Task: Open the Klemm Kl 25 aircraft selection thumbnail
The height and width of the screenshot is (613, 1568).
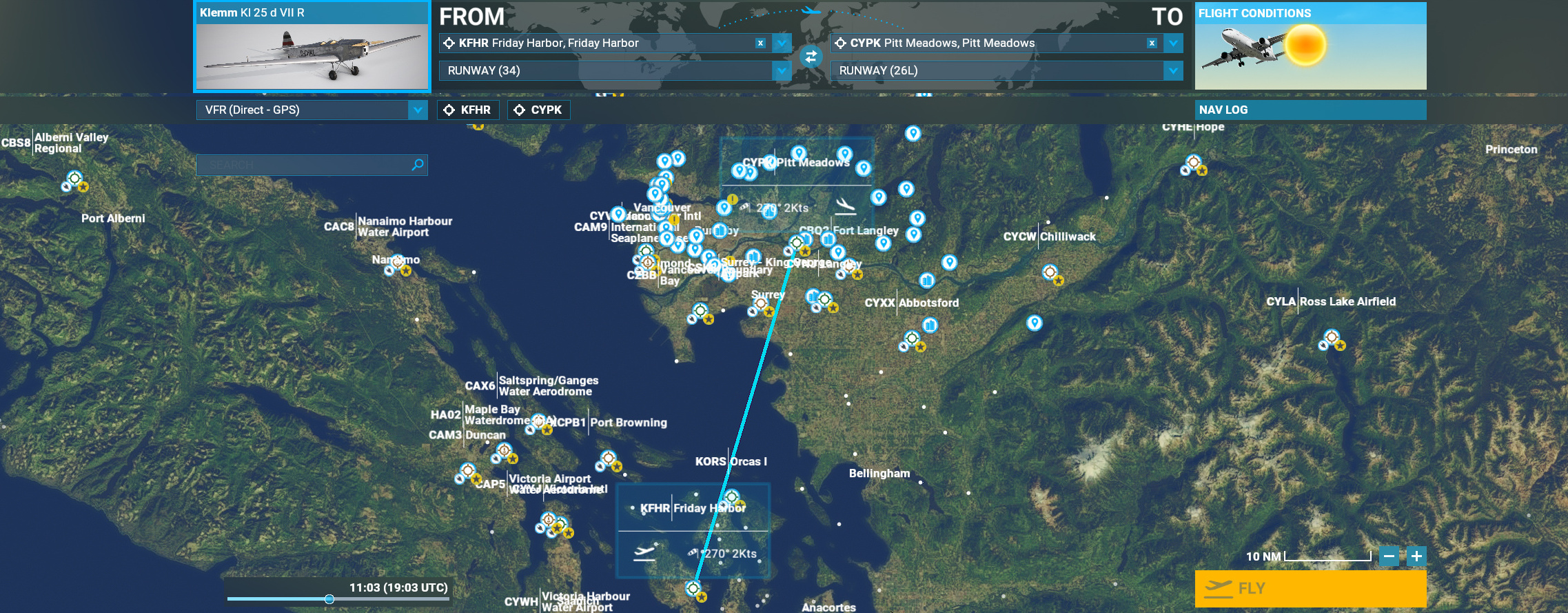Action: click(312, 47)
